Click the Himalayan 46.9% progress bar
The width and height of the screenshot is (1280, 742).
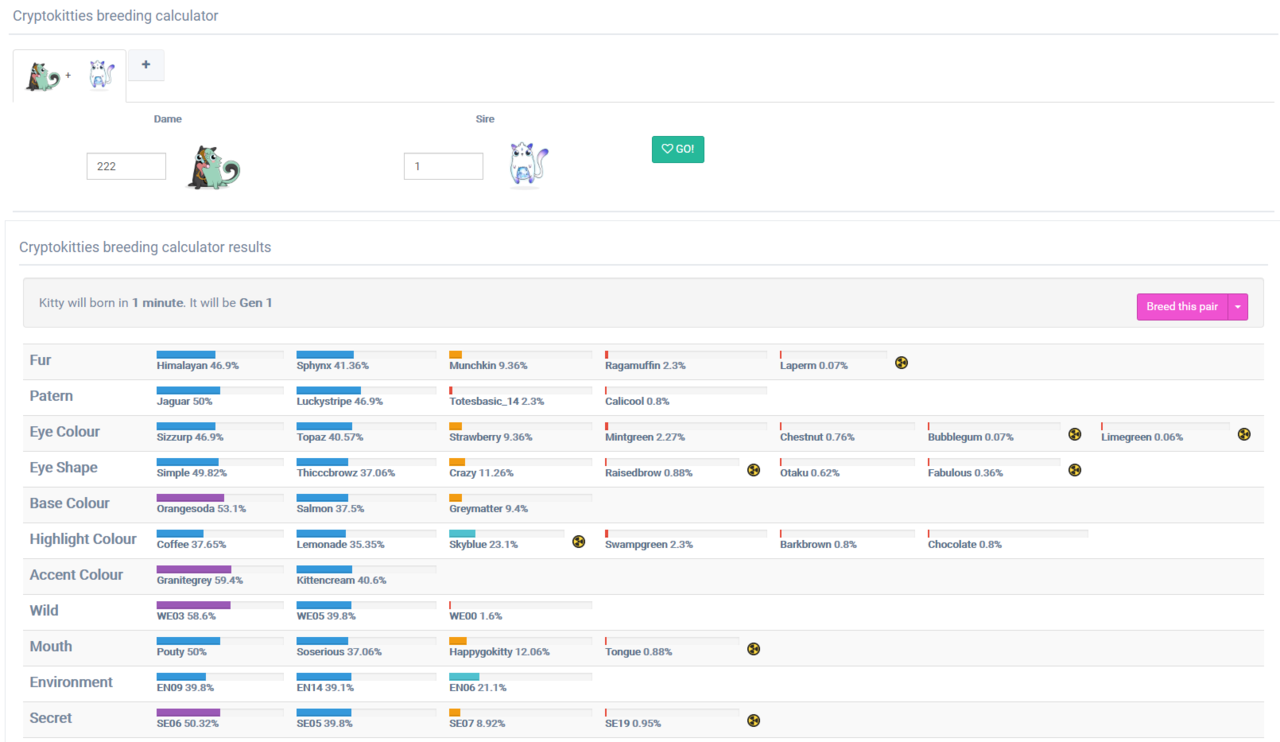(x=220, y=355)
